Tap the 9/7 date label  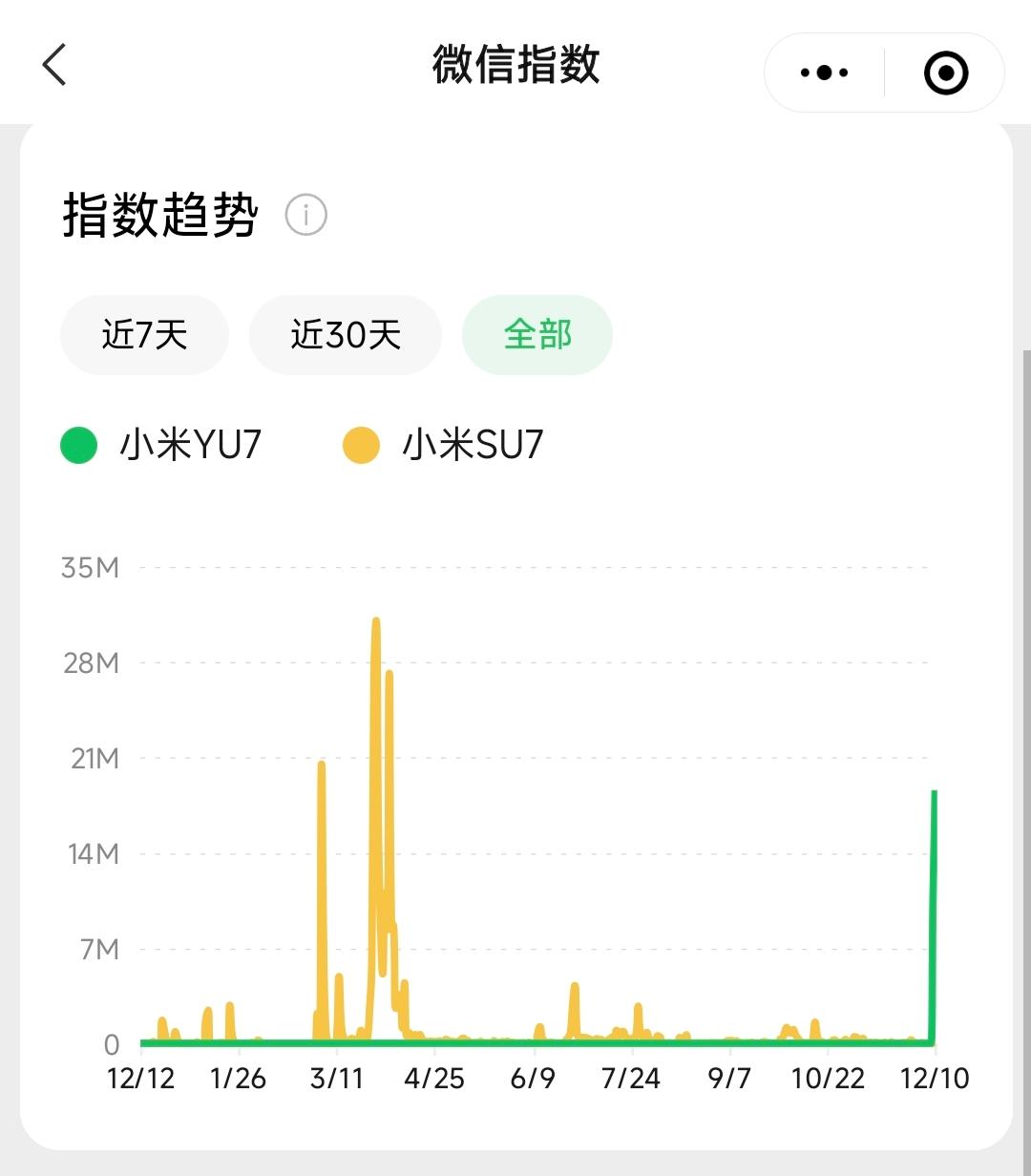point(729,1079)
